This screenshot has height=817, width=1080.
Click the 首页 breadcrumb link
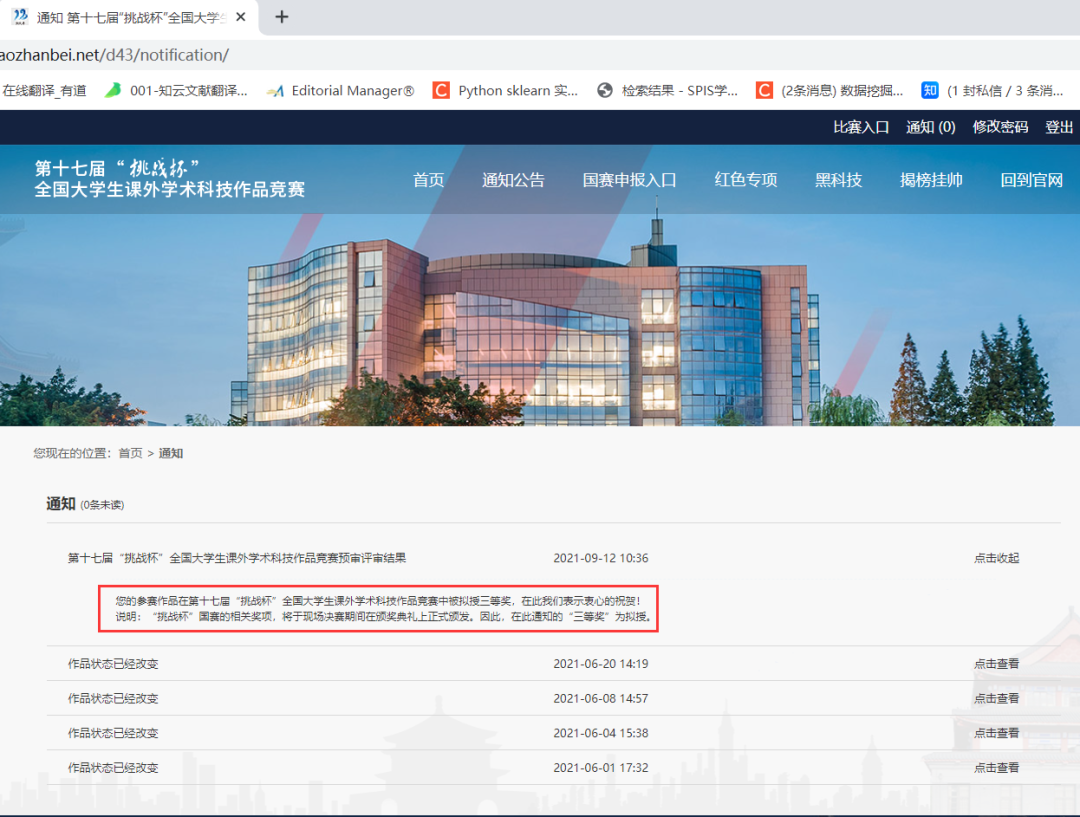[x=130, y=453]
